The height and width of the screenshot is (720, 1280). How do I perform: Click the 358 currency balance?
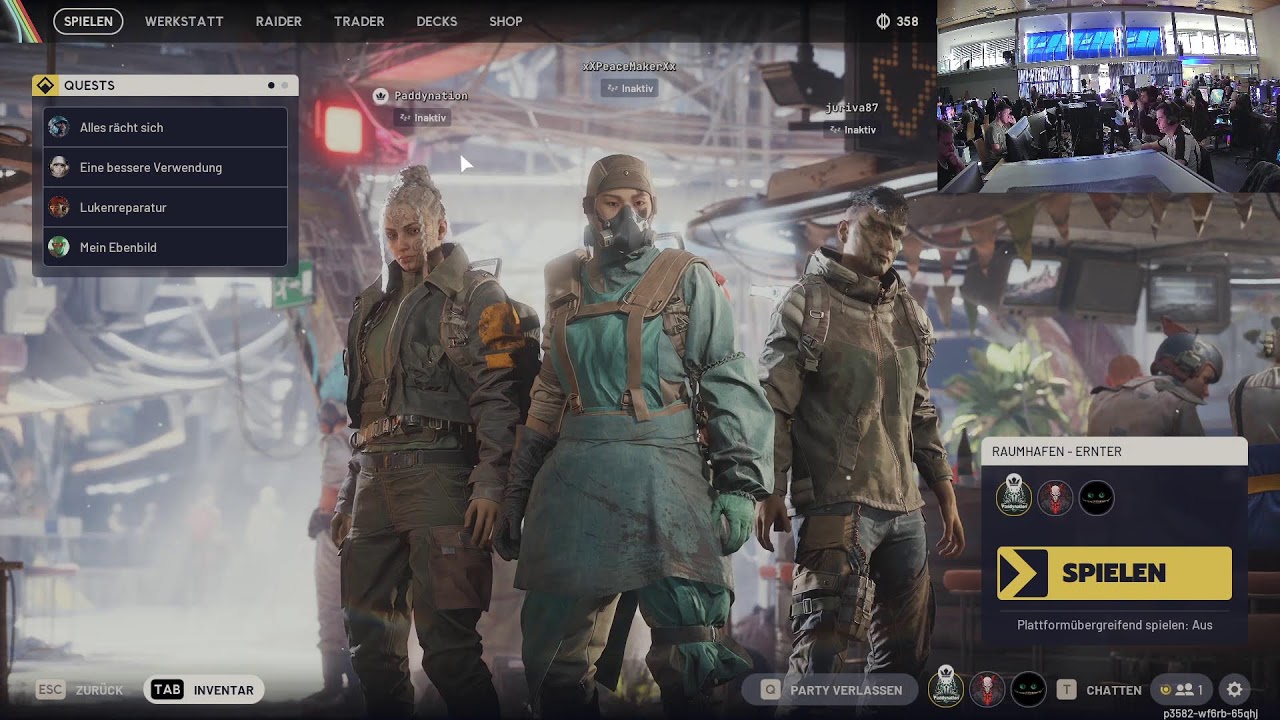(x=907, y=21)
